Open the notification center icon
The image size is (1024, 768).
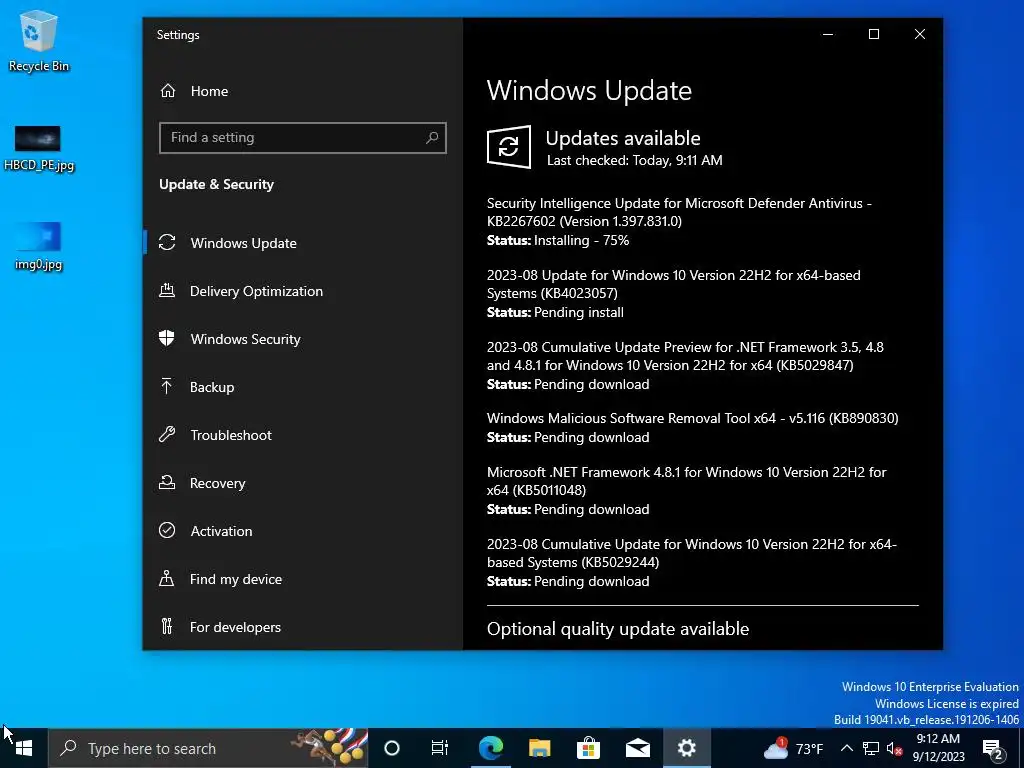[x=992, y=748]
